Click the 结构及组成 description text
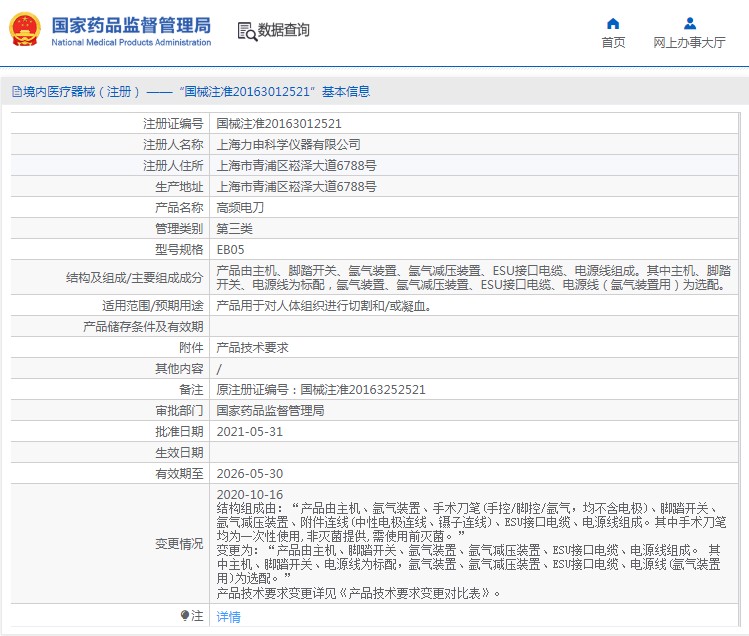This screenshot has width=749, height=636. click(473, 278)
